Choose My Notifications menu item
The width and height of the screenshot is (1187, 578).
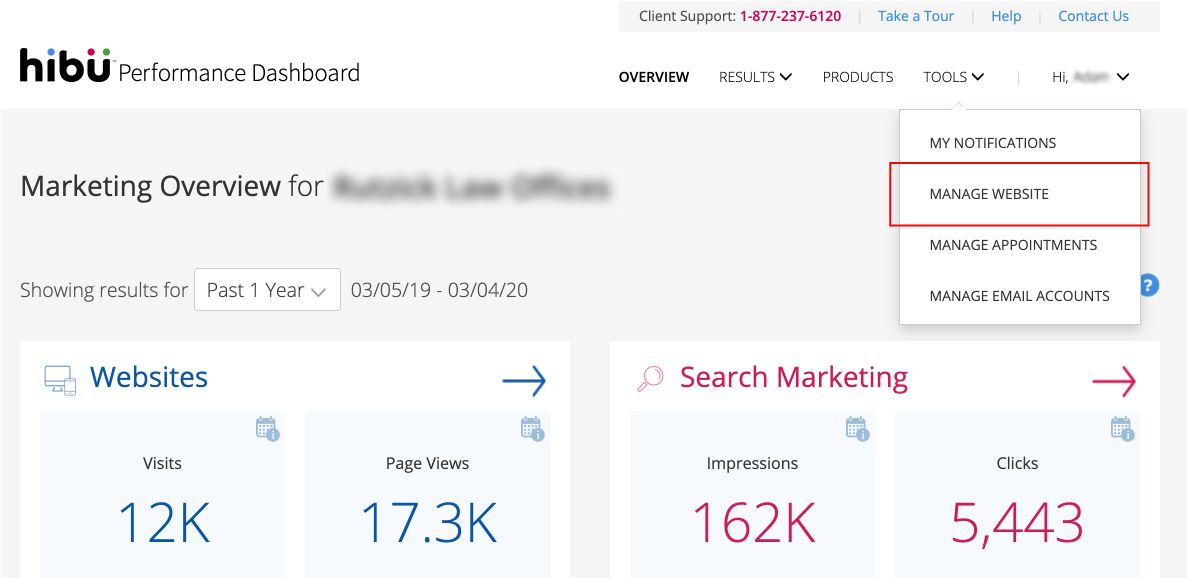click(992, 143)
